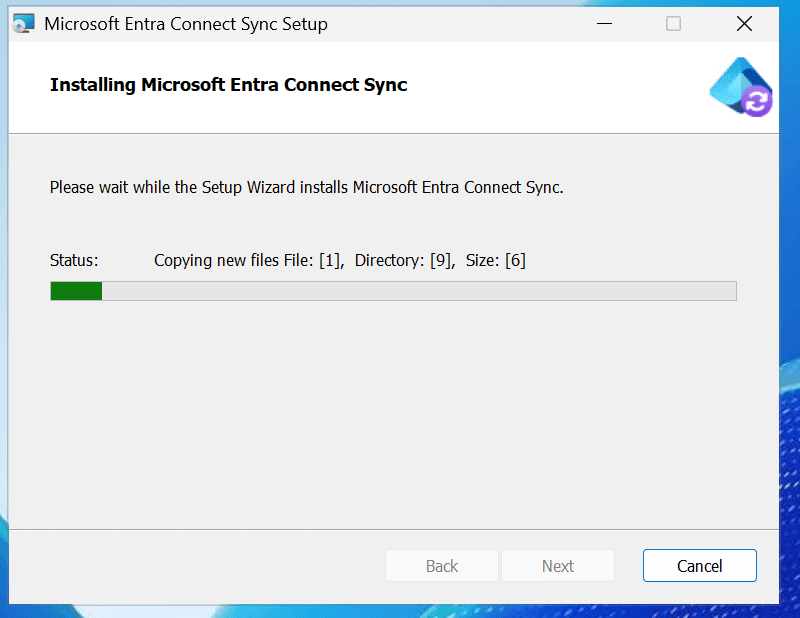The image size is (800, 618).
Task: Click the 'Microsoft Entra Connect Sync Setup' window title
Action: tap(186, 24)
